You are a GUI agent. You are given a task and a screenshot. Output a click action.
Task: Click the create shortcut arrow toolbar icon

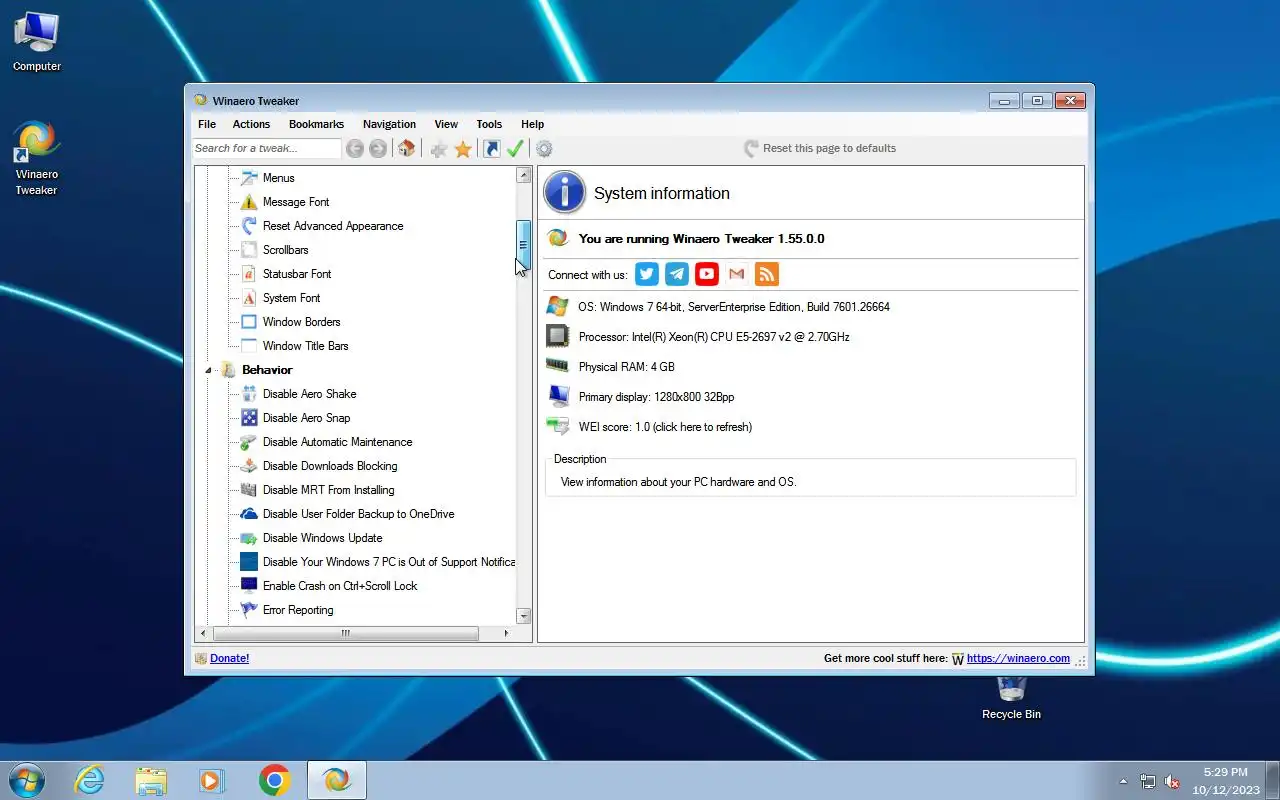click(491, 149)
